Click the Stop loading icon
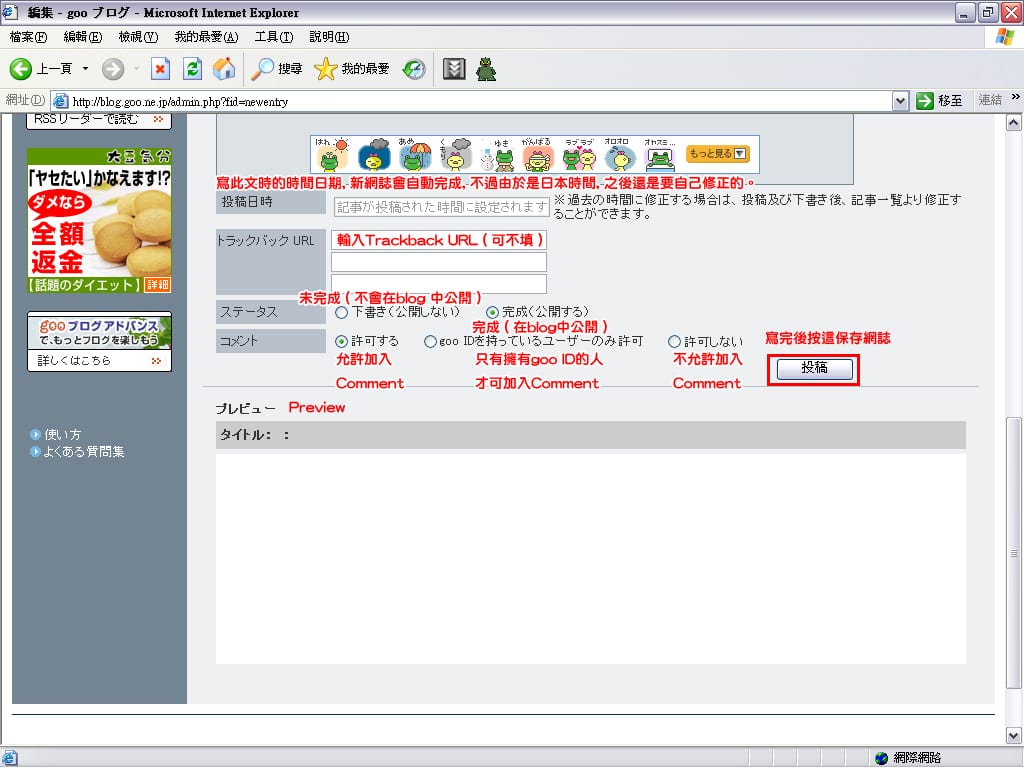The image size is (1024, 768). tap(160, 69)
